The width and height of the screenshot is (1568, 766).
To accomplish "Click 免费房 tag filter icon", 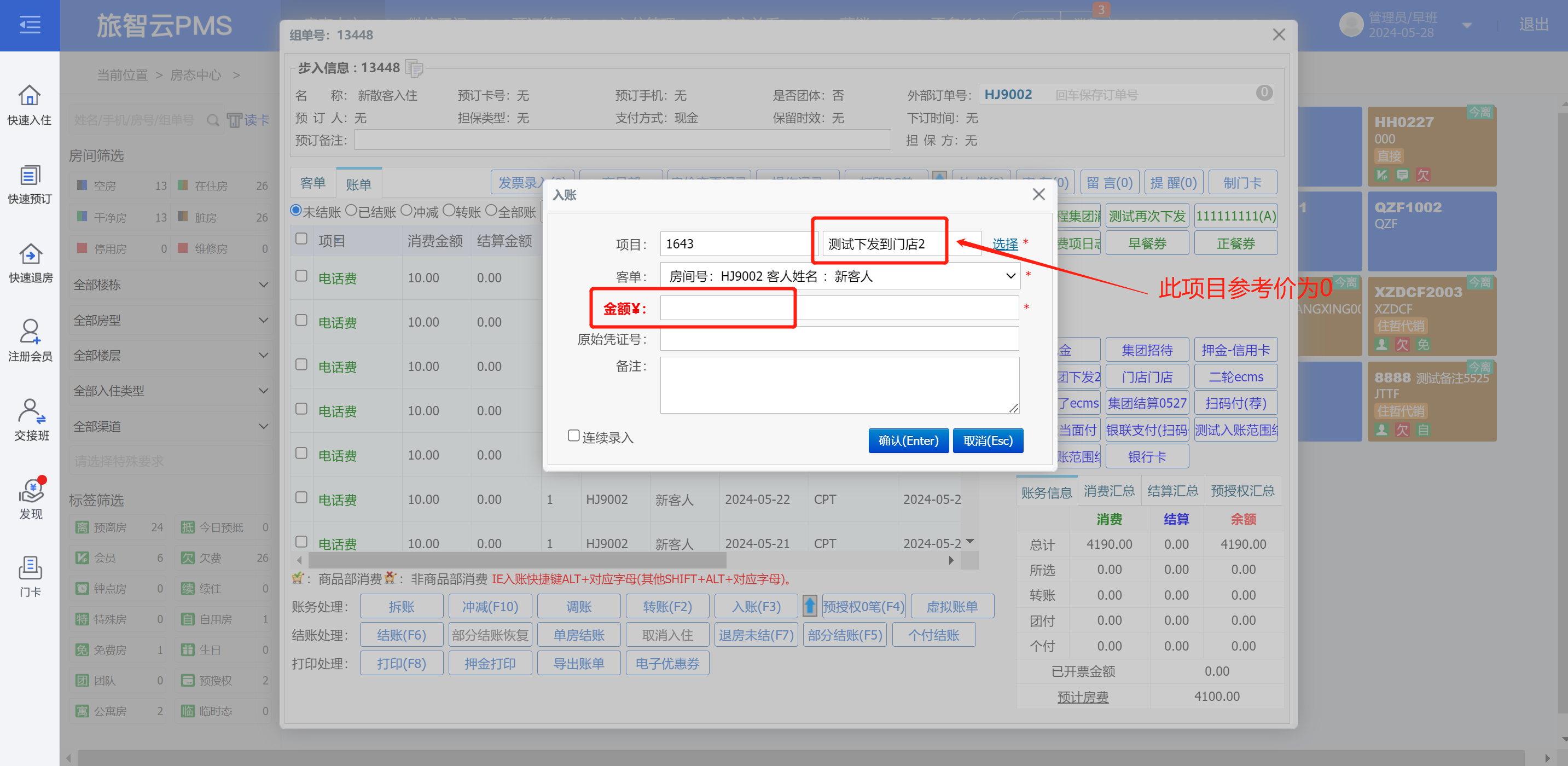I will (82, 649).
